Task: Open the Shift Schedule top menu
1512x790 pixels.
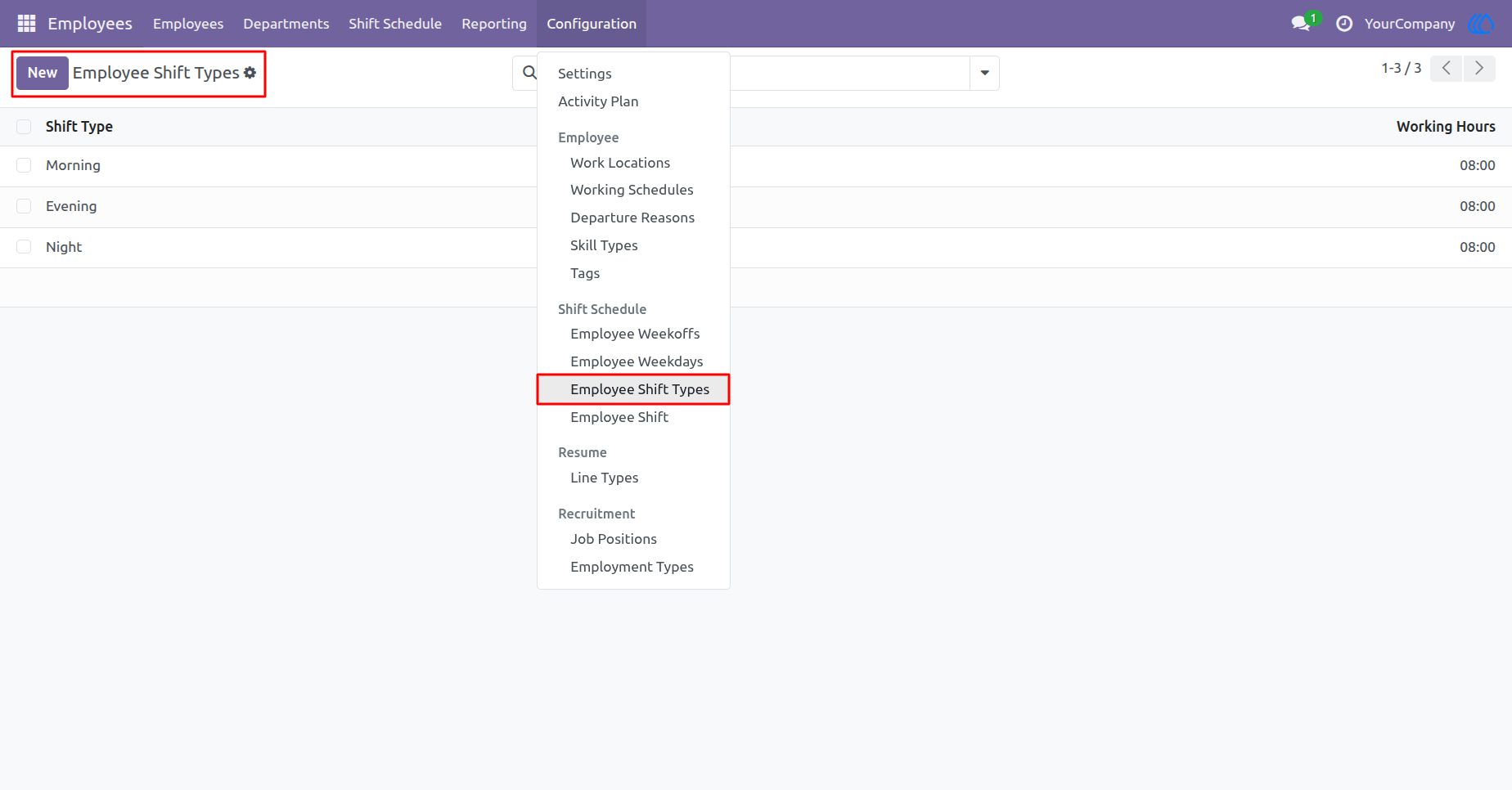Action: (x=395, y=24)
